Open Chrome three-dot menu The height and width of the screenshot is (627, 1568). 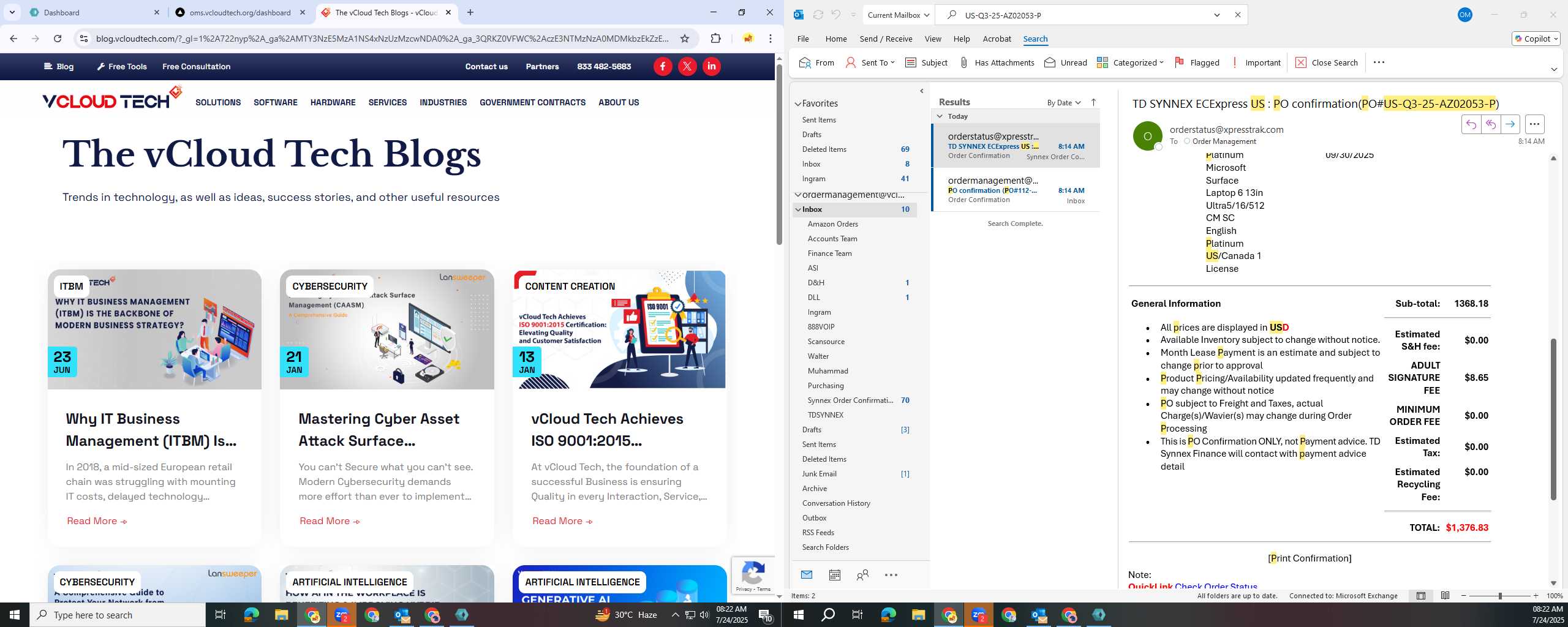pos(771,39)
